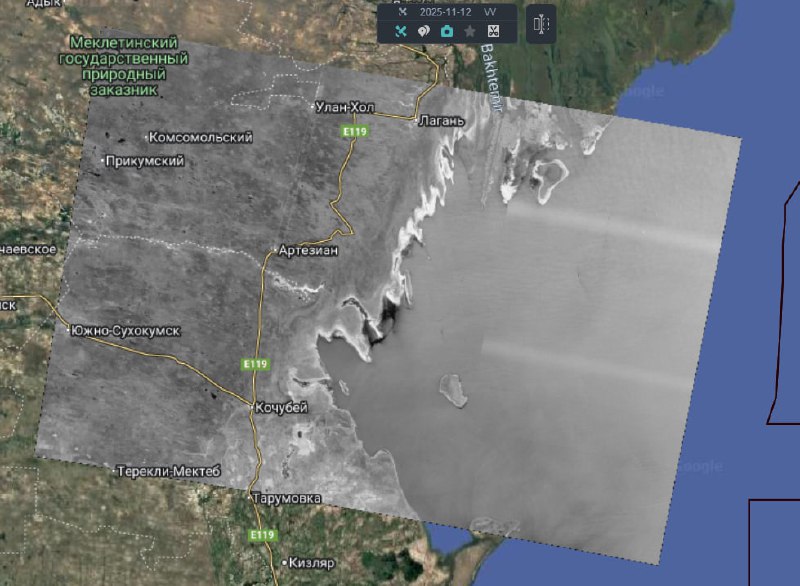This screenshot has width=800, height=586.
Task: Click the Комсомольский place label
Action: coord(199,137)
